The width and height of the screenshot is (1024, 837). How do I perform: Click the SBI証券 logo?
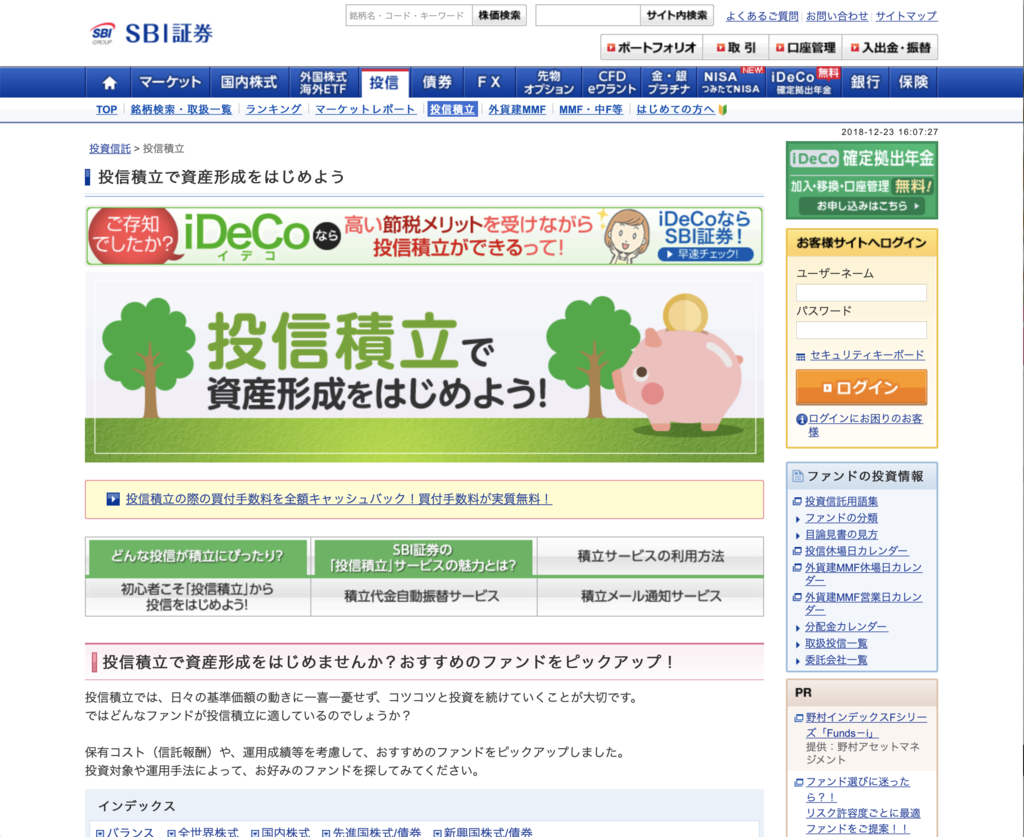(x=151, y=33)
